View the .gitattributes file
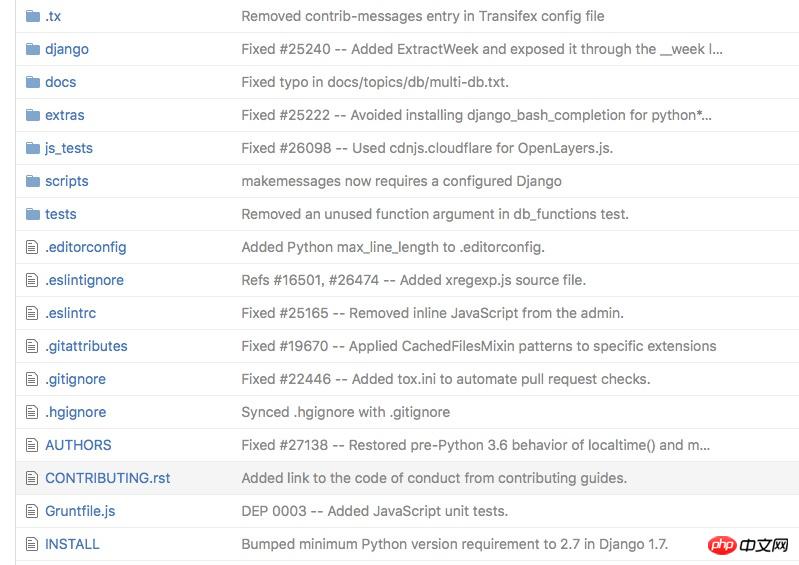This screenshot has height=565, width=799. point(86,346)
